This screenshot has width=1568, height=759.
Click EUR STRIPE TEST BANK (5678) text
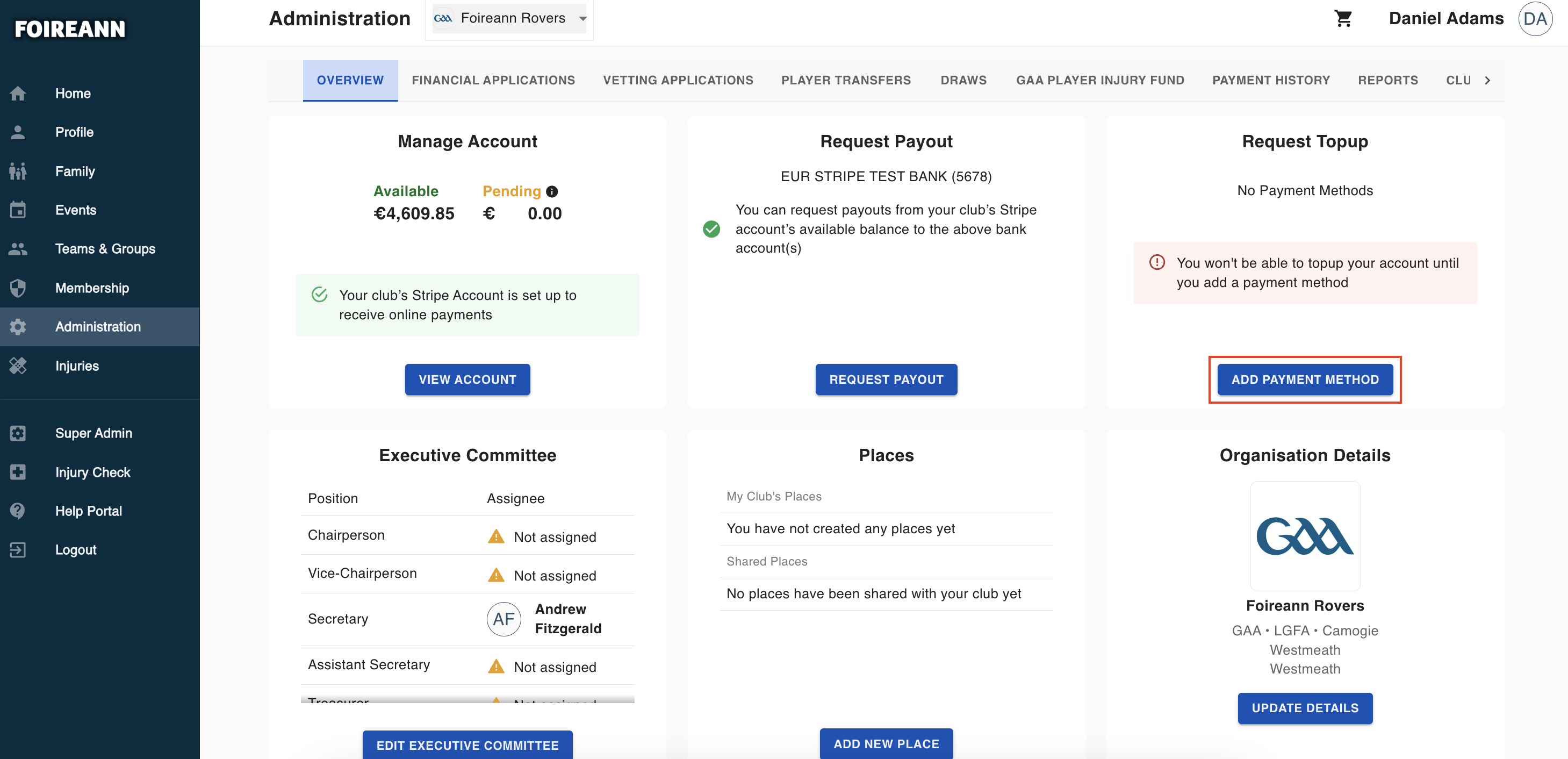tap(886, 176)
